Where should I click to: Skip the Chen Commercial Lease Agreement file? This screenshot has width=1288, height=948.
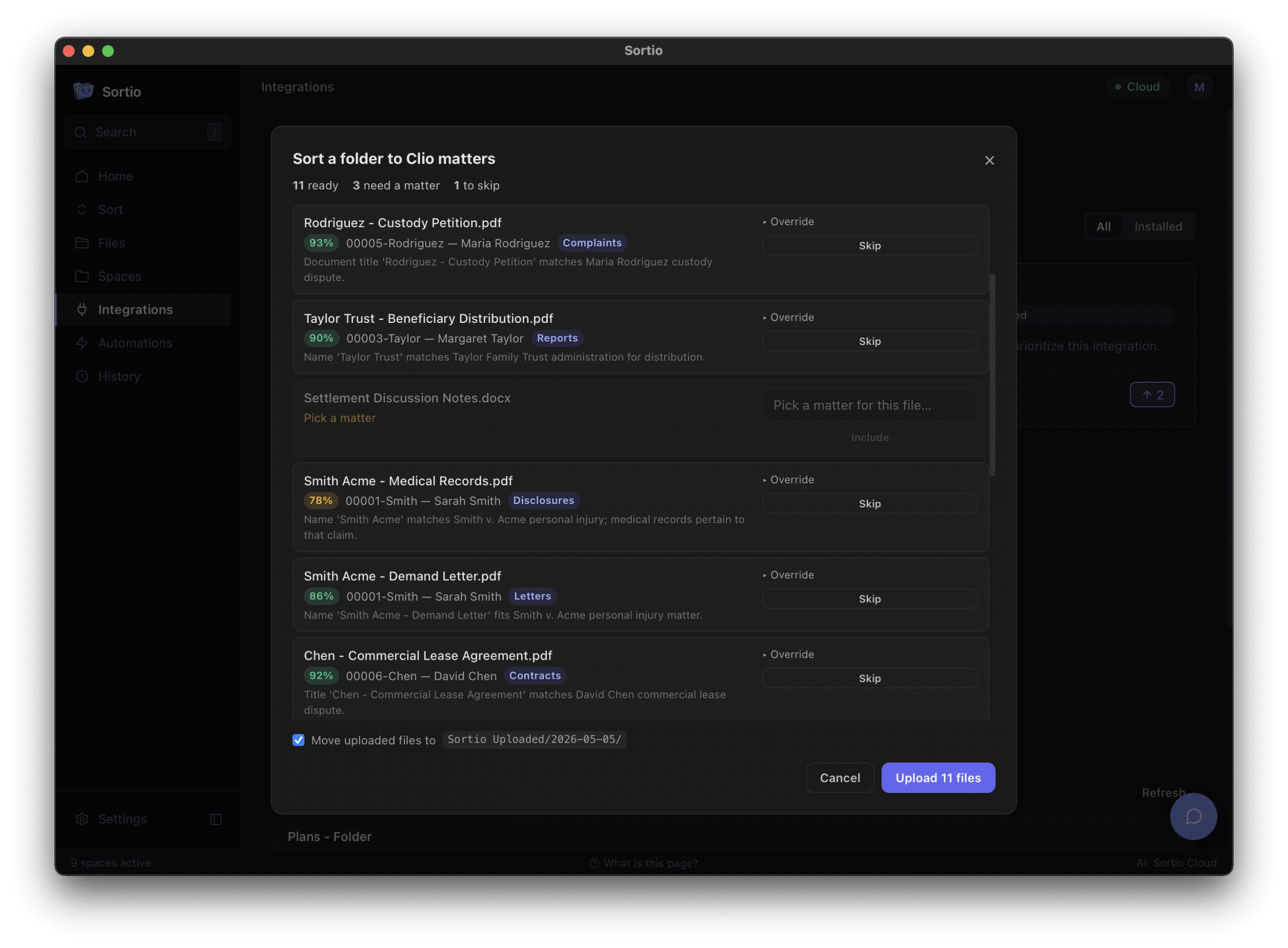pyautogui.click(x=869, y=678)
